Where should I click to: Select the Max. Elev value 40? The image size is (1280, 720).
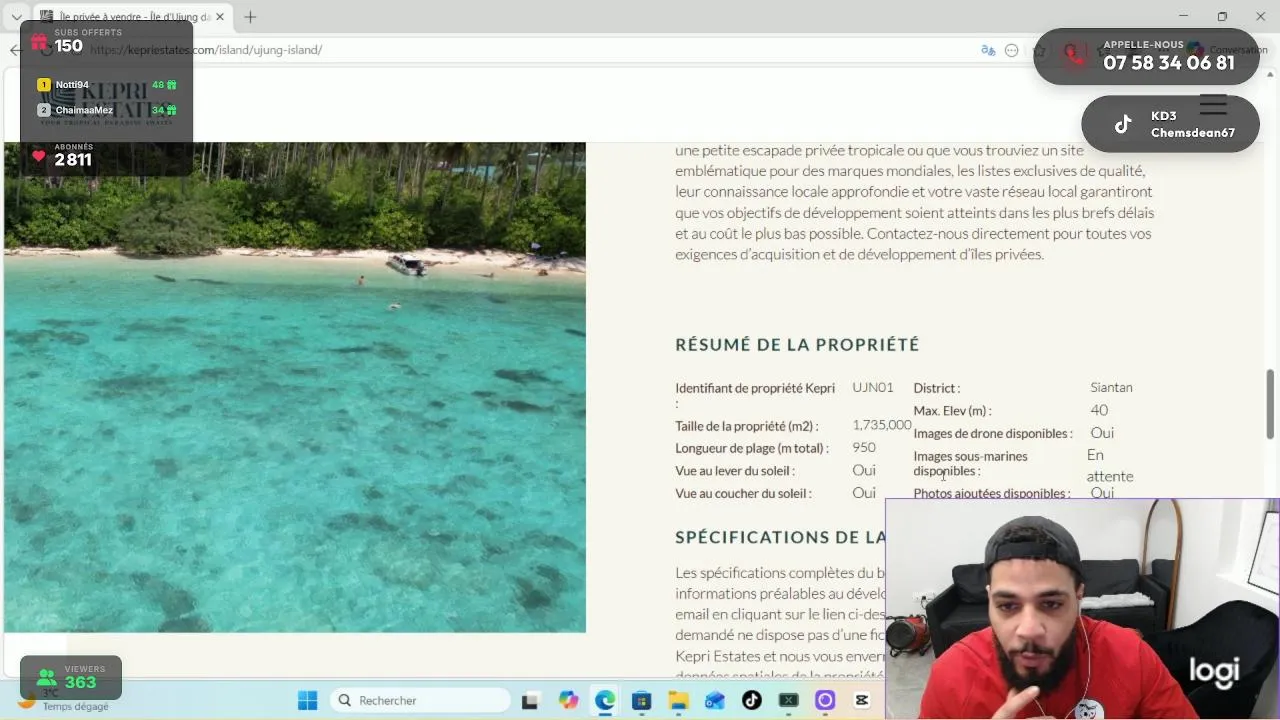1099,410
